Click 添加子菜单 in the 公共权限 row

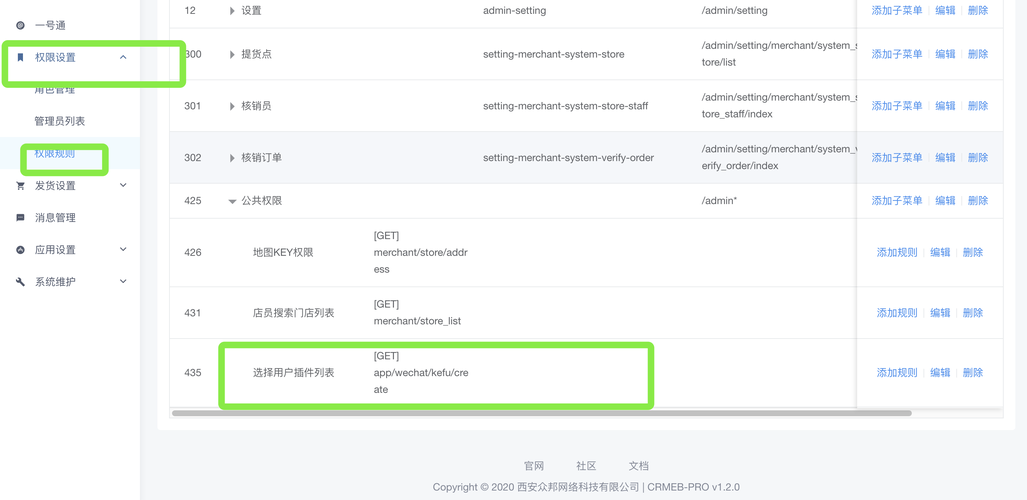click(x=897, y=201)
